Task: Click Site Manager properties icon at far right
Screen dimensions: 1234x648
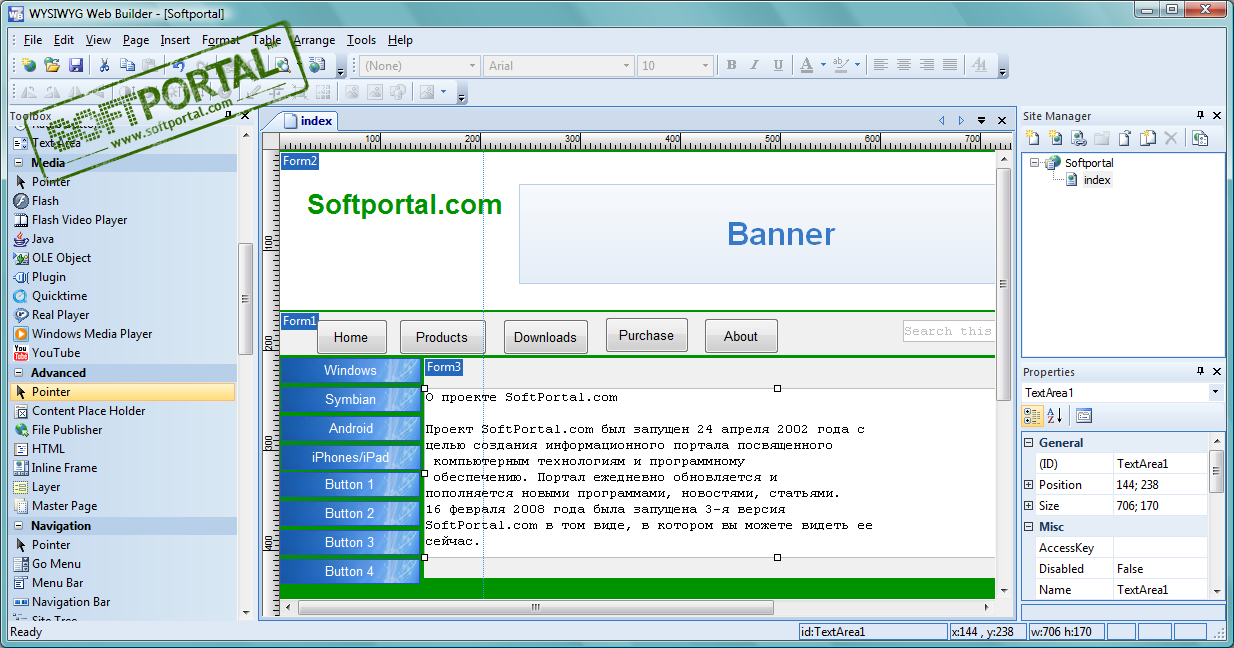Action: click(1200, 138)
